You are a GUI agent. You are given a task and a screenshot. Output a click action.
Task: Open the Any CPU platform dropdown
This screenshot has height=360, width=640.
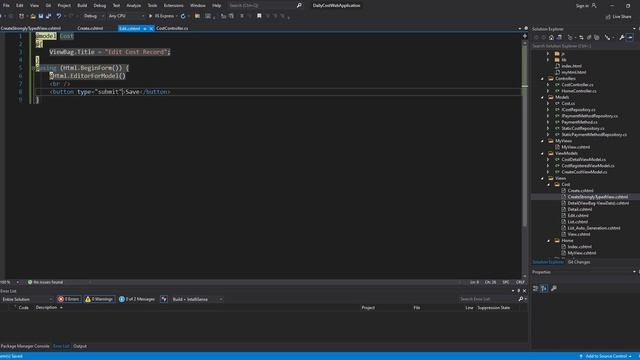(x=126, y=16)
